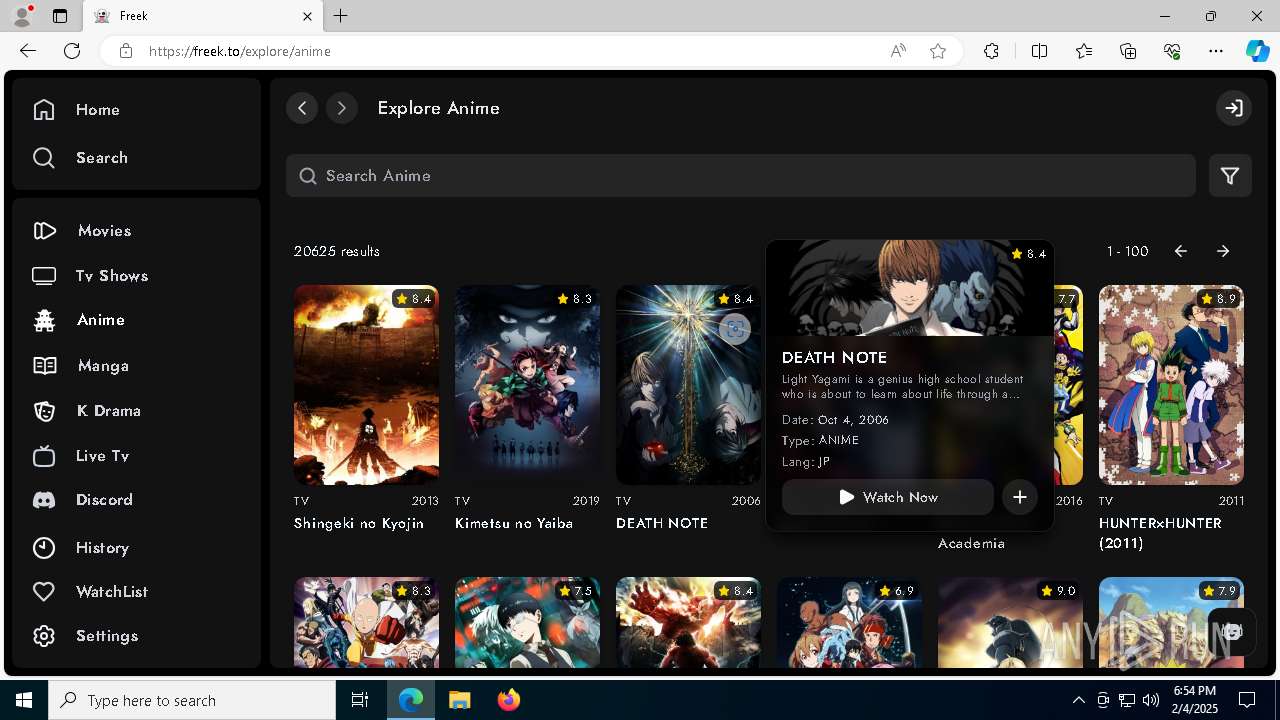Click the Manga book icon
Viewport: 1280px width, 720px height.
tap(44, 366)
